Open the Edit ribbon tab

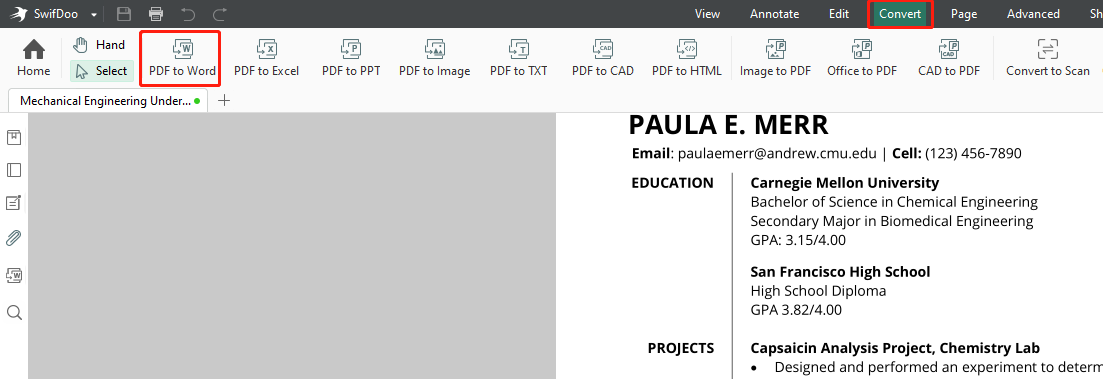point(839,14)
